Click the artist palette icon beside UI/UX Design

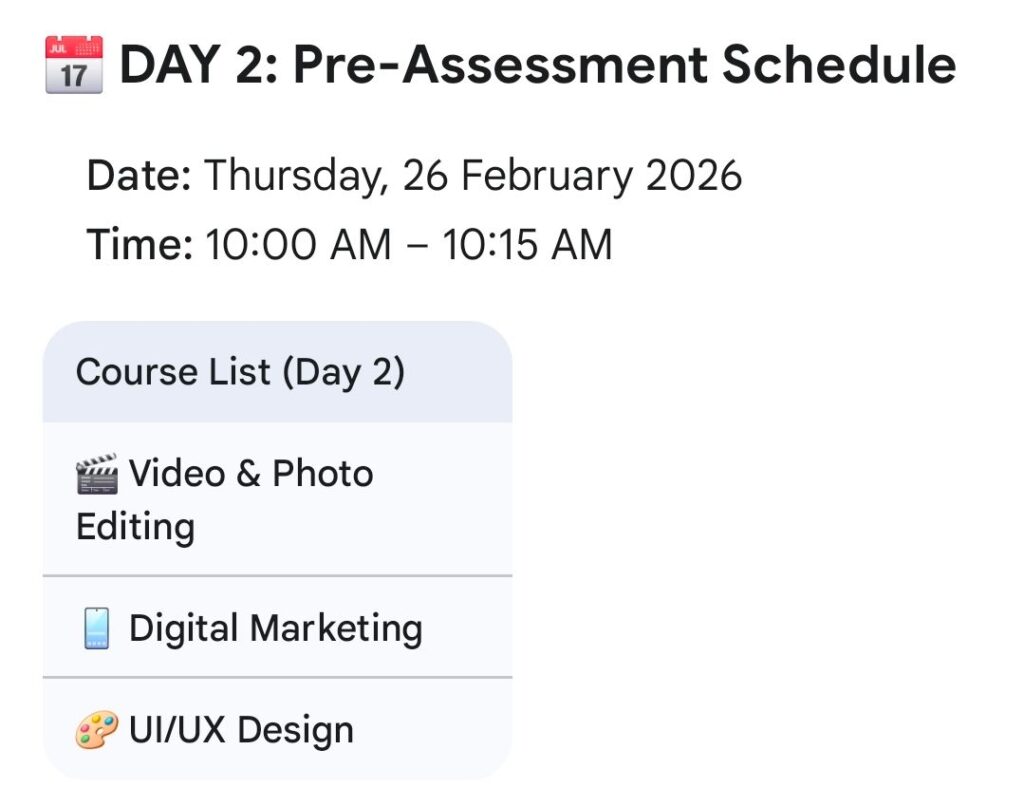click(97, 731)
